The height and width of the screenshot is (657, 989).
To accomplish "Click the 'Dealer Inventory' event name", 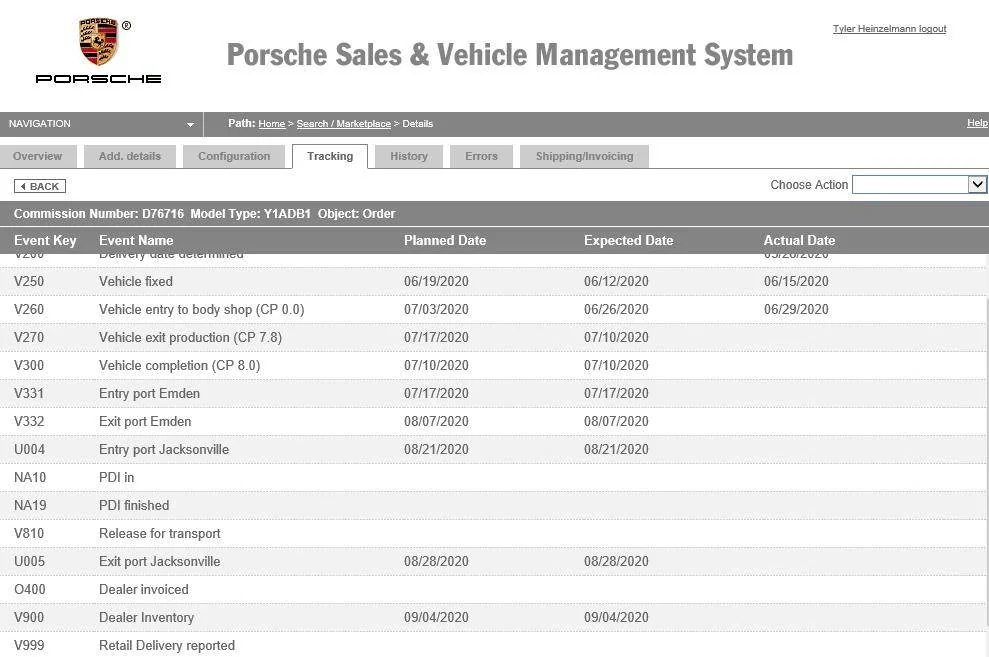I will pos(146,617).
